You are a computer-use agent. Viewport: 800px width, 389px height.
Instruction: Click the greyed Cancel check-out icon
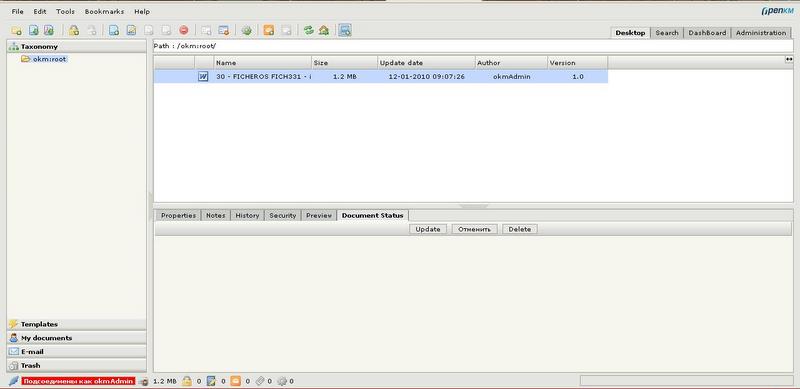[166, 31]
